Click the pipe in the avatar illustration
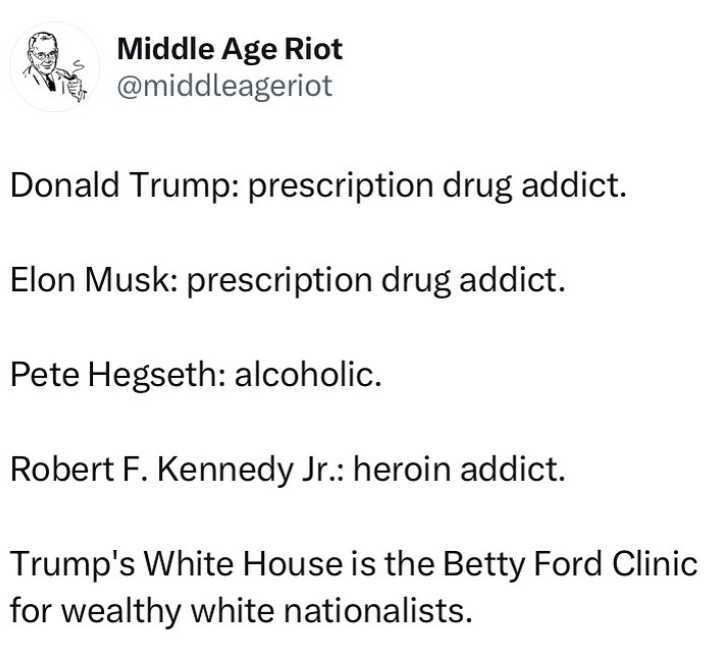The width and height of the screenshot is (728, 662). tap(68, 75)
